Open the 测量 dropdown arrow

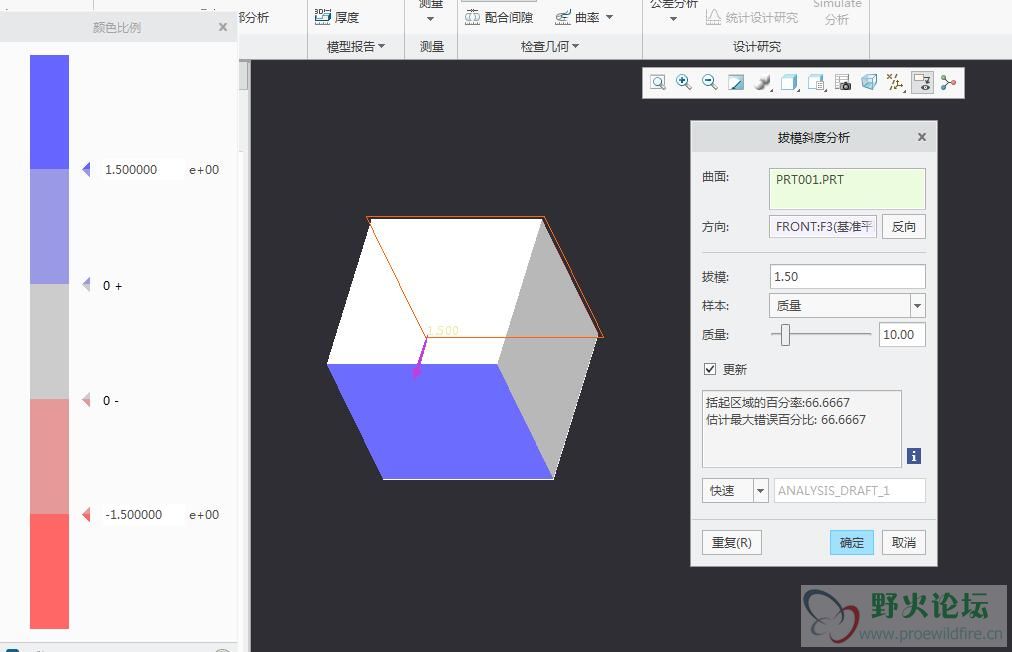tap(430, 19)
